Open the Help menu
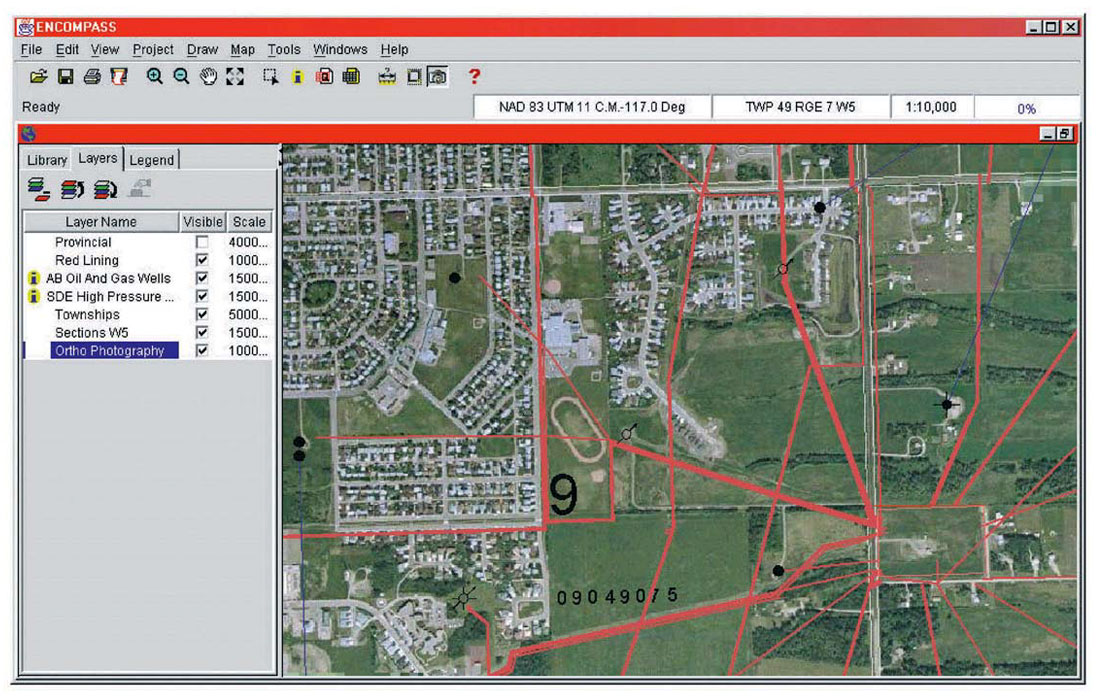1100x700 pixels. 394,50
